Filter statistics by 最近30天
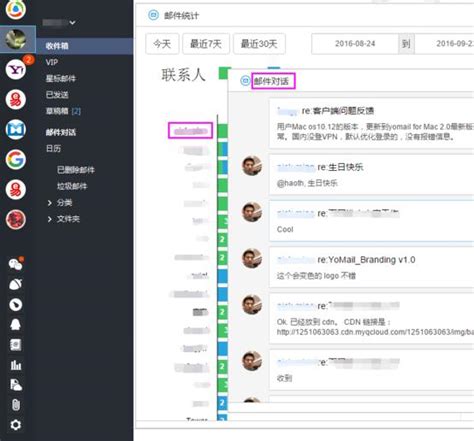Screen dimensions: 474x441 259,44
